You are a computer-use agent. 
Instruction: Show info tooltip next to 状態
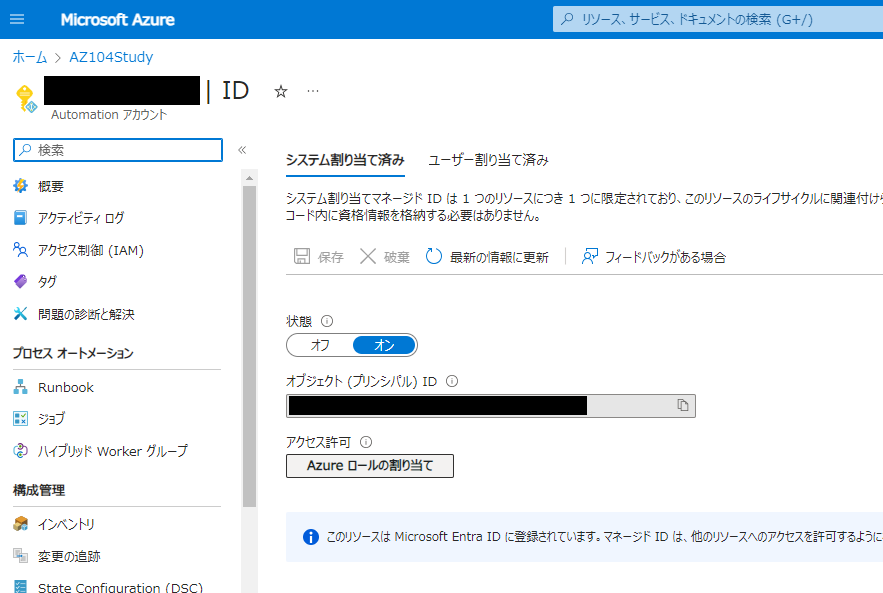point(327,321)
